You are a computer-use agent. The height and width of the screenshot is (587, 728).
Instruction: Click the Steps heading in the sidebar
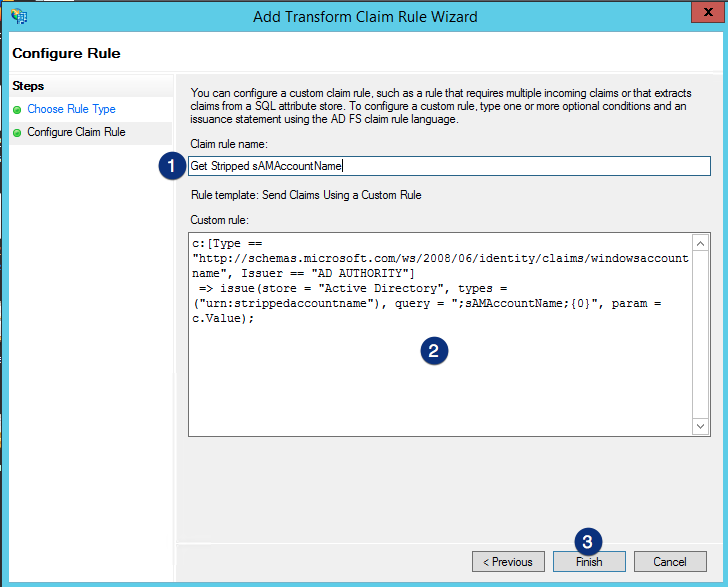tap(28, 86)
